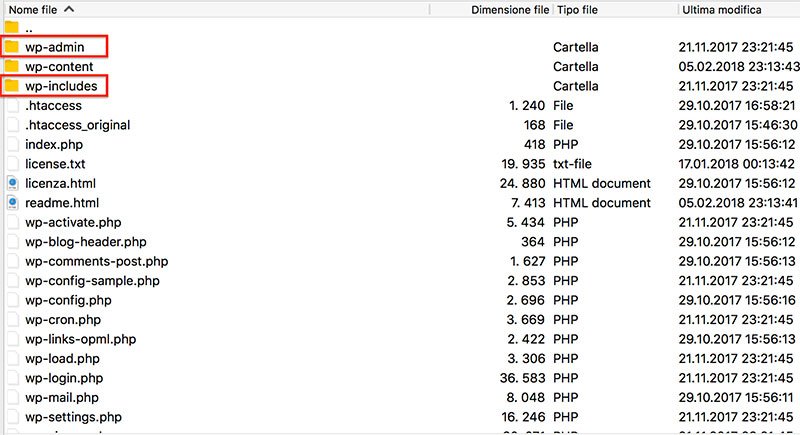This screenshot has width=800, height=435.
Task: Select the index.php file name
Action: tap(54, 144)
